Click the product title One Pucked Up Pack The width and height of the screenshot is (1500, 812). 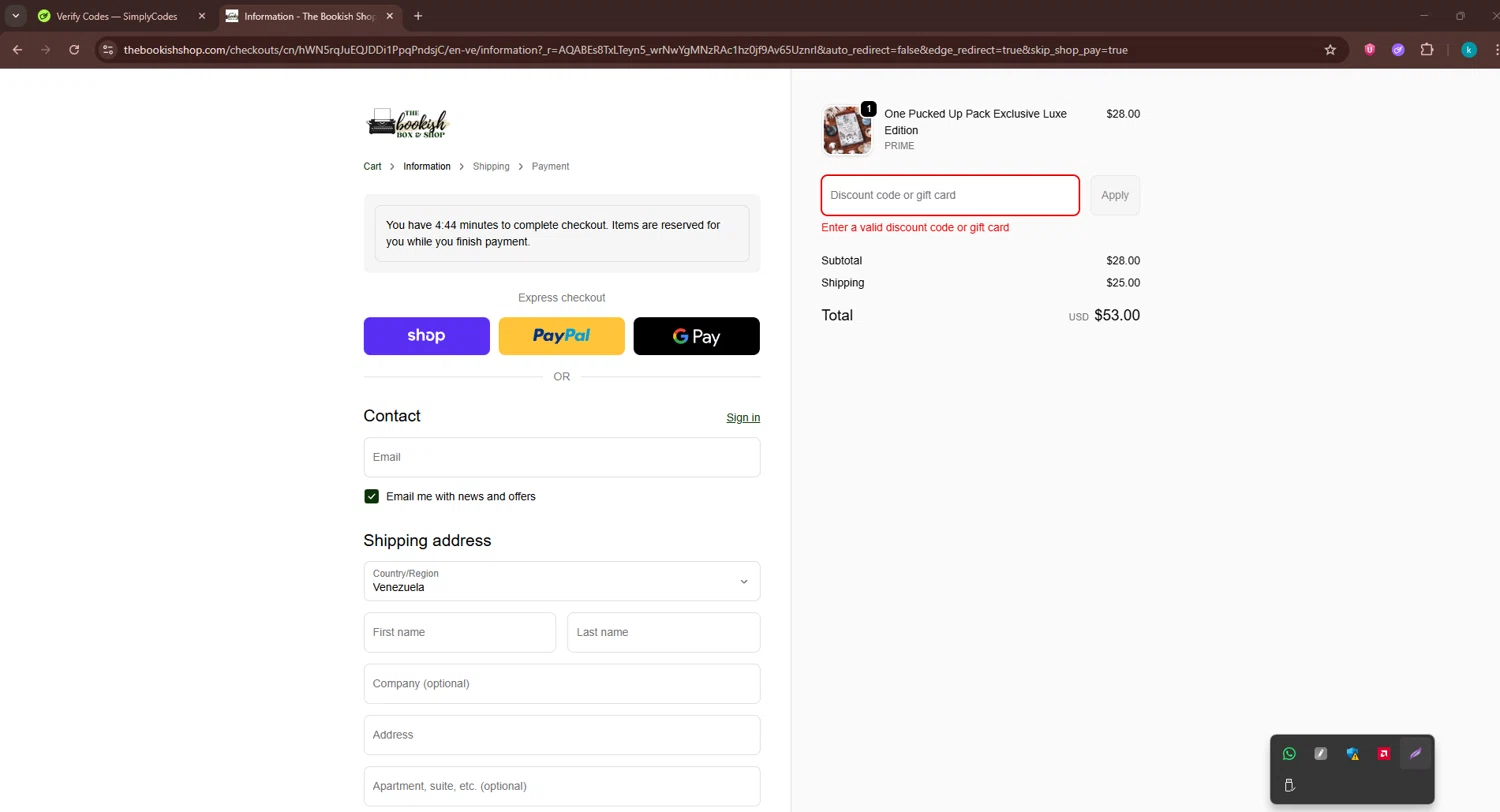[x=975, y=122]
